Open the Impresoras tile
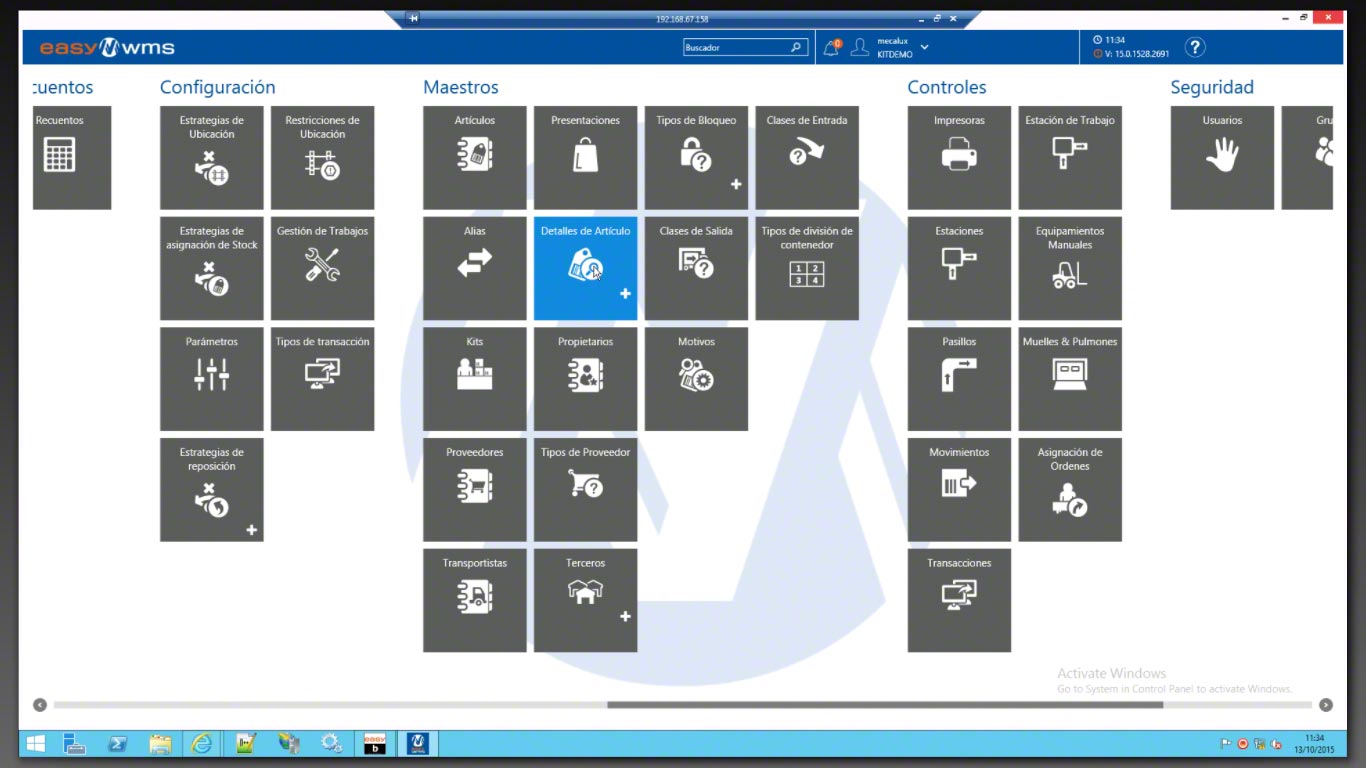Viewport: 1366px width, 768px height. 959,158
